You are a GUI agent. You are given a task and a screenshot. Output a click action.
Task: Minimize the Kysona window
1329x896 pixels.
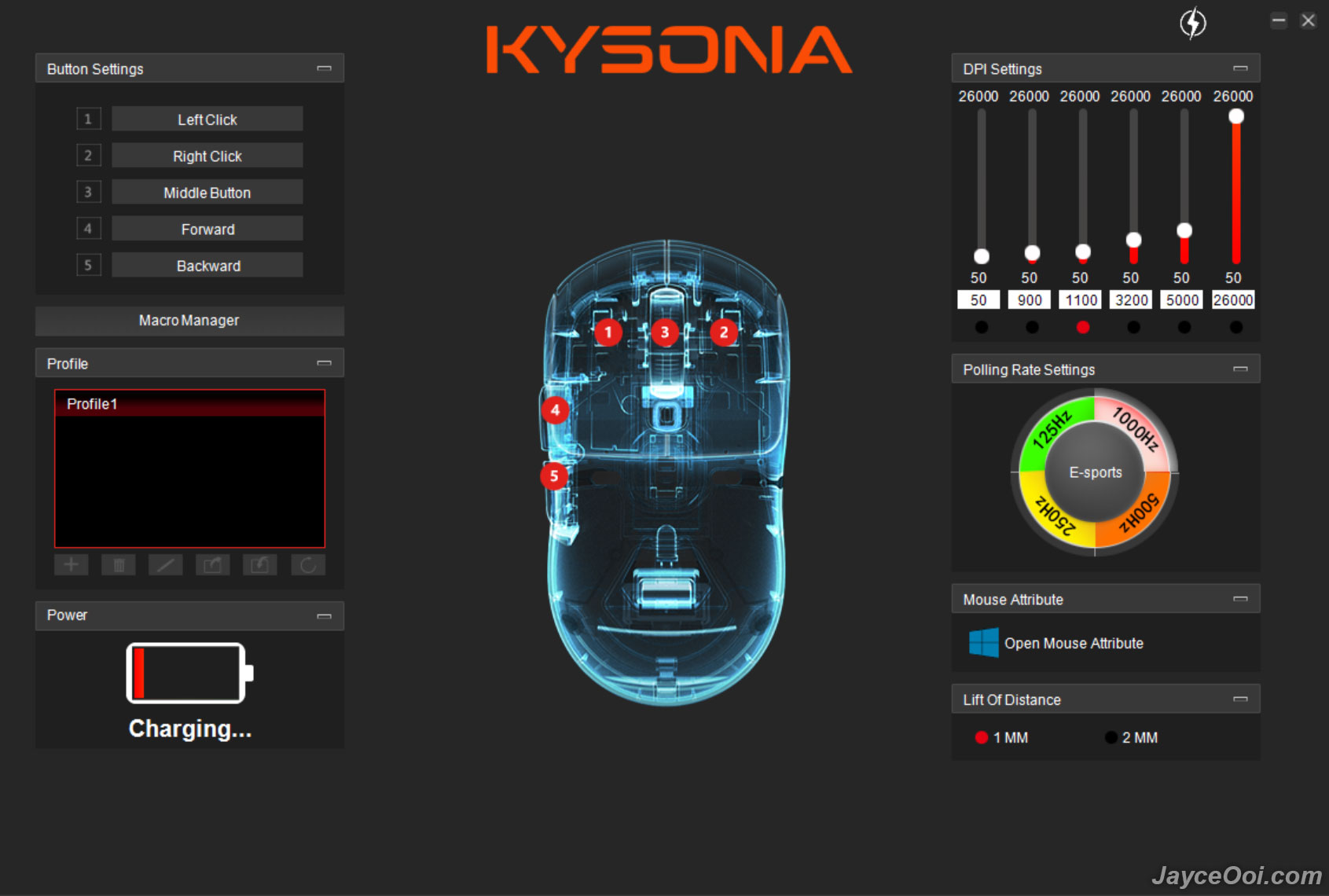pos(1279,21)
